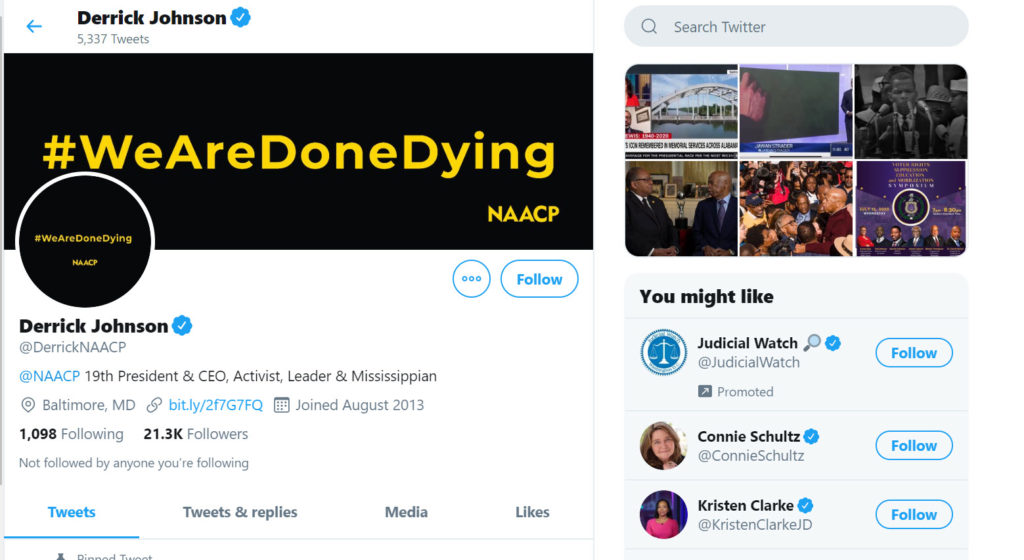Open the three-dot more options button
The width and height of the screenshot is (1024, 560).
pyautogui.click(x=471, y=279)
